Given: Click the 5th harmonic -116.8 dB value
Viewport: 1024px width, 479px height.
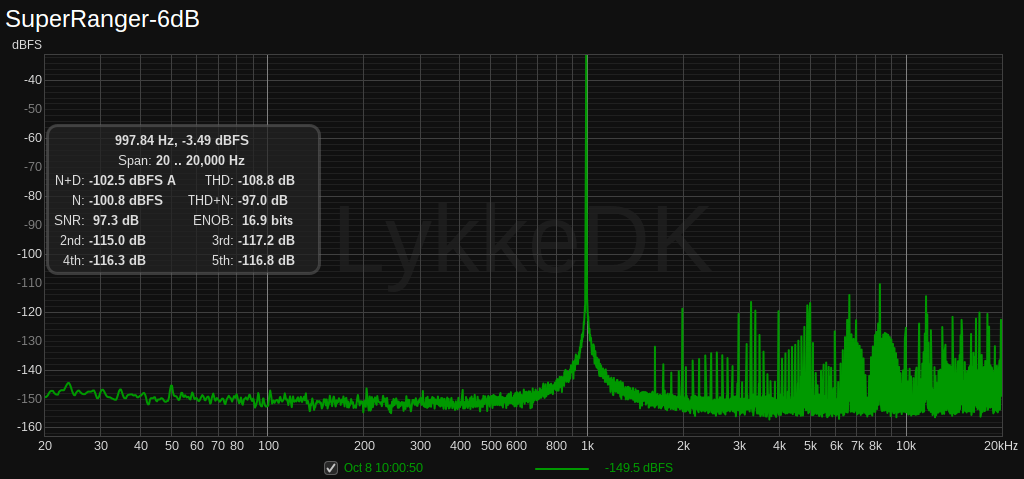Looking at the screenshot, I should [266, 261].
